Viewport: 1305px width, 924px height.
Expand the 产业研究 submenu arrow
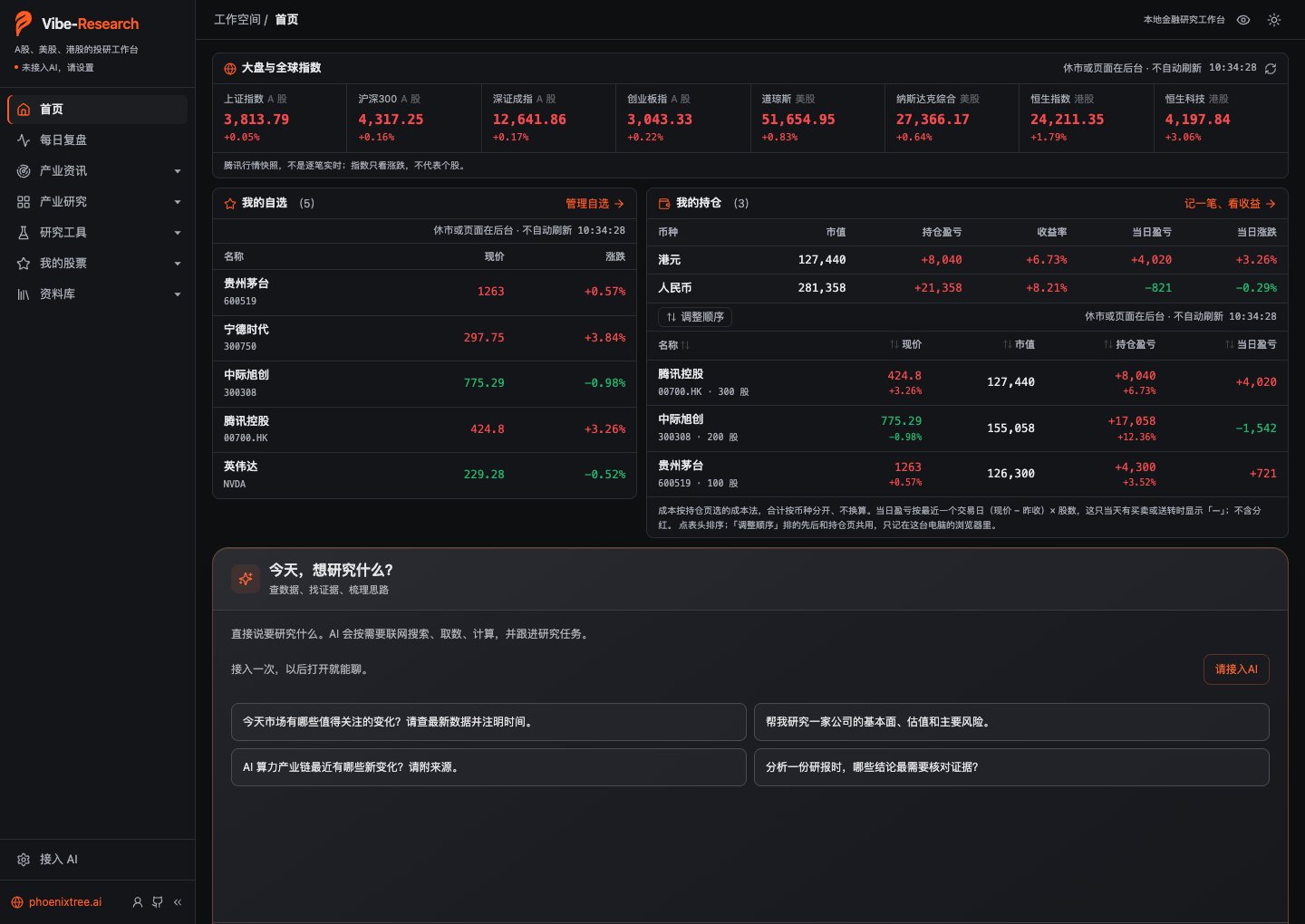coord(178,202)
